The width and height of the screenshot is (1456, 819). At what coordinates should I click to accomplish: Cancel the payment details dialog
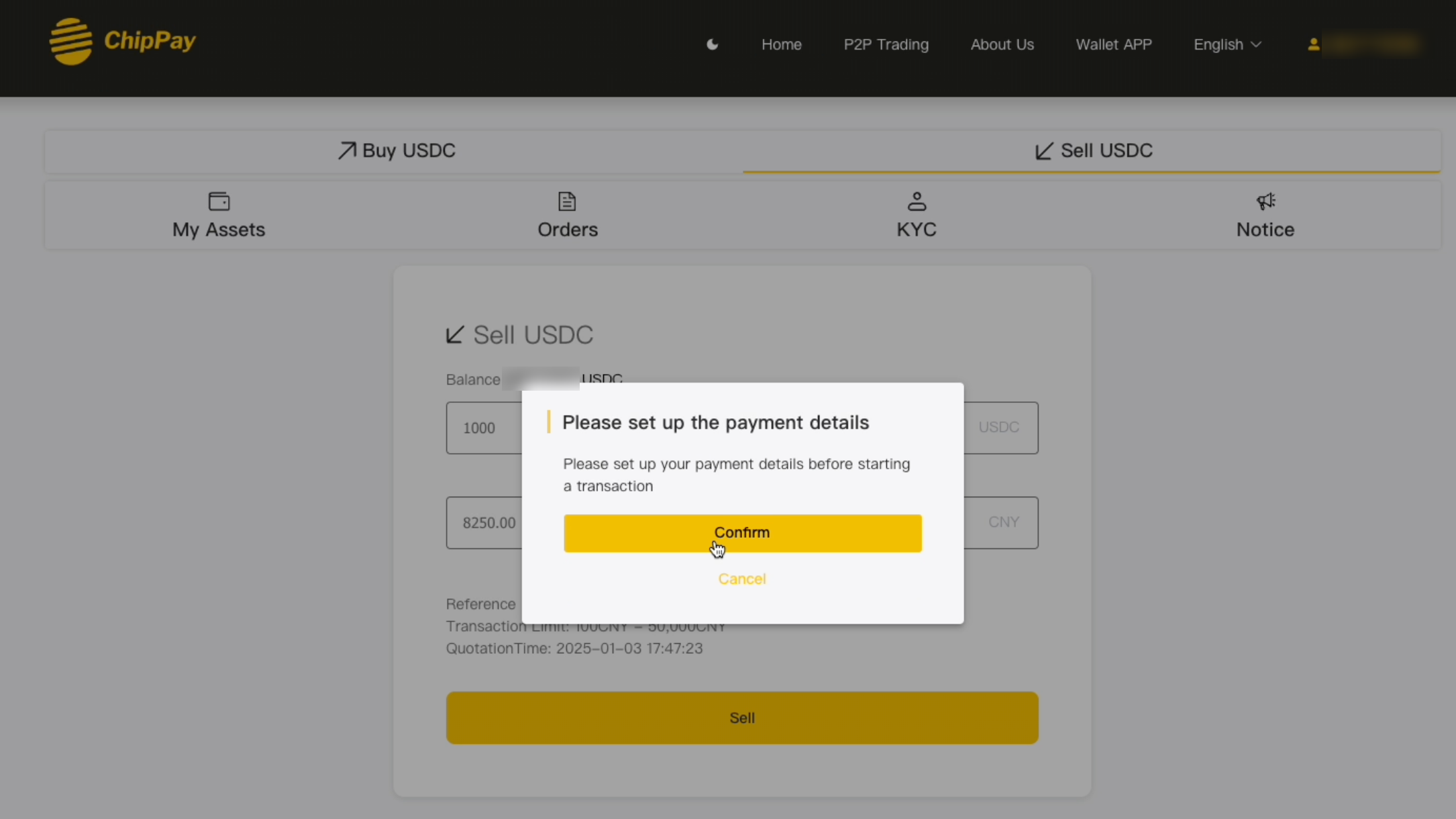741,579
